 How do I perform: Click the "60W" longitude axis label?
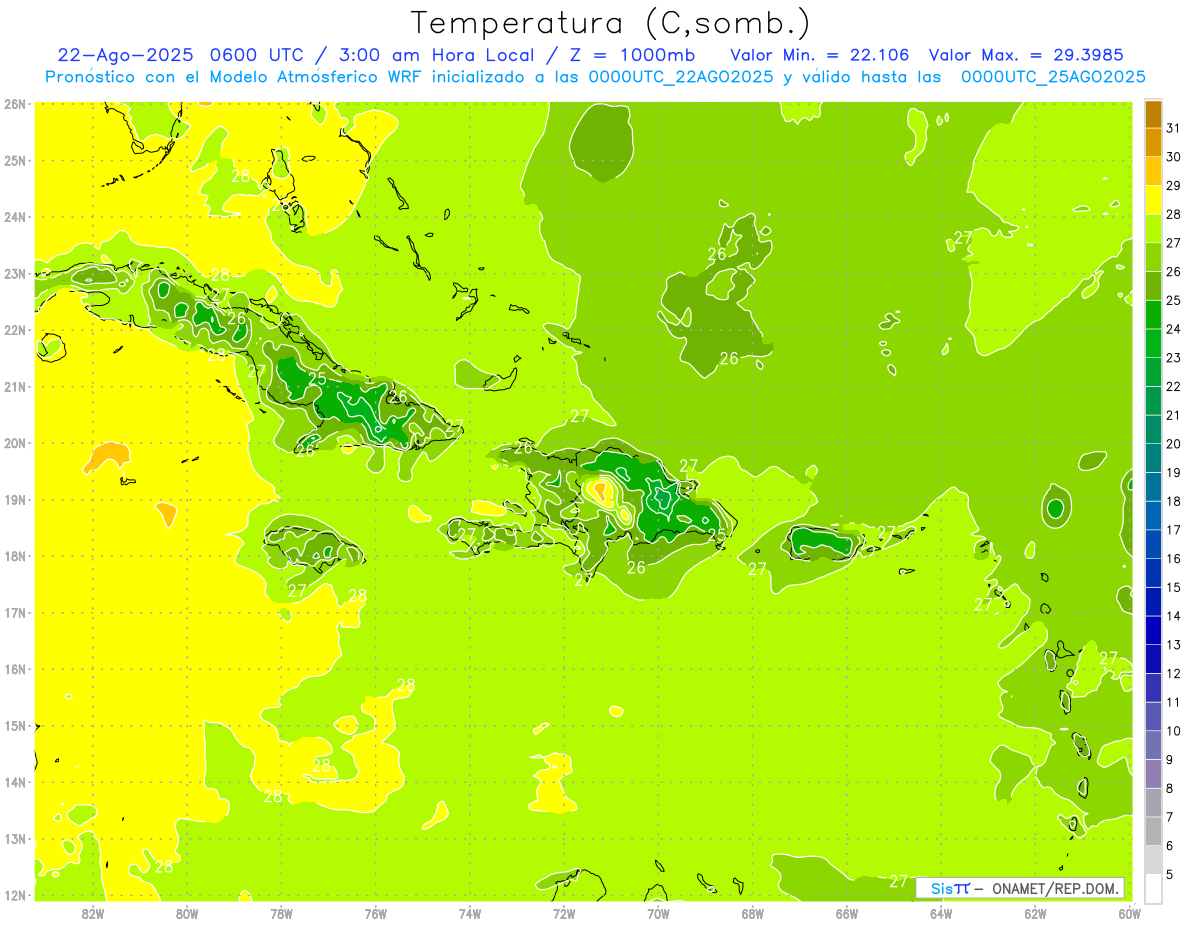click(1130, 913)
